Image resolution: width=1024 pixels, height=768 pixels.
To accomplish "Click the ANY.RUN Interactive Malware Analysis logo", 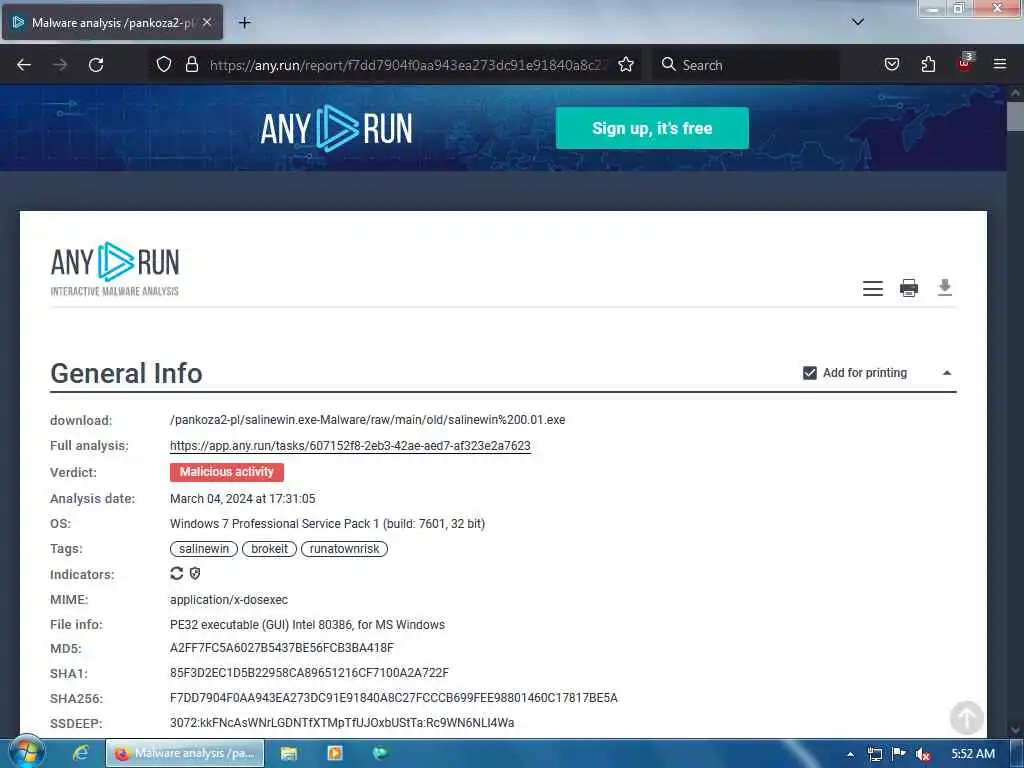I will point(115,269).
